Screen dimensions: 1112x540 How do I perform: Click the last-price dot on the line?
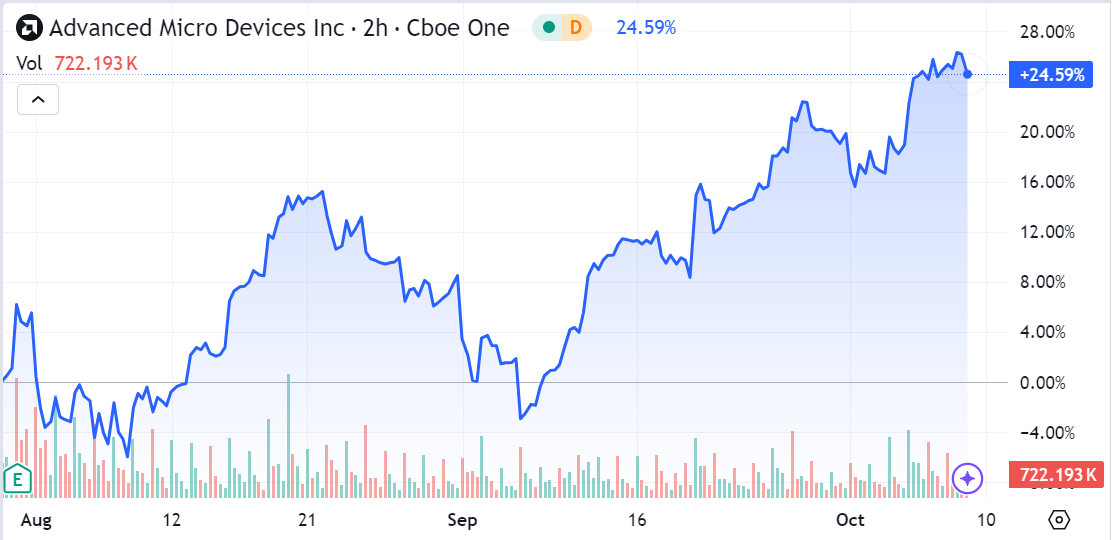click(x=967, y=75)
